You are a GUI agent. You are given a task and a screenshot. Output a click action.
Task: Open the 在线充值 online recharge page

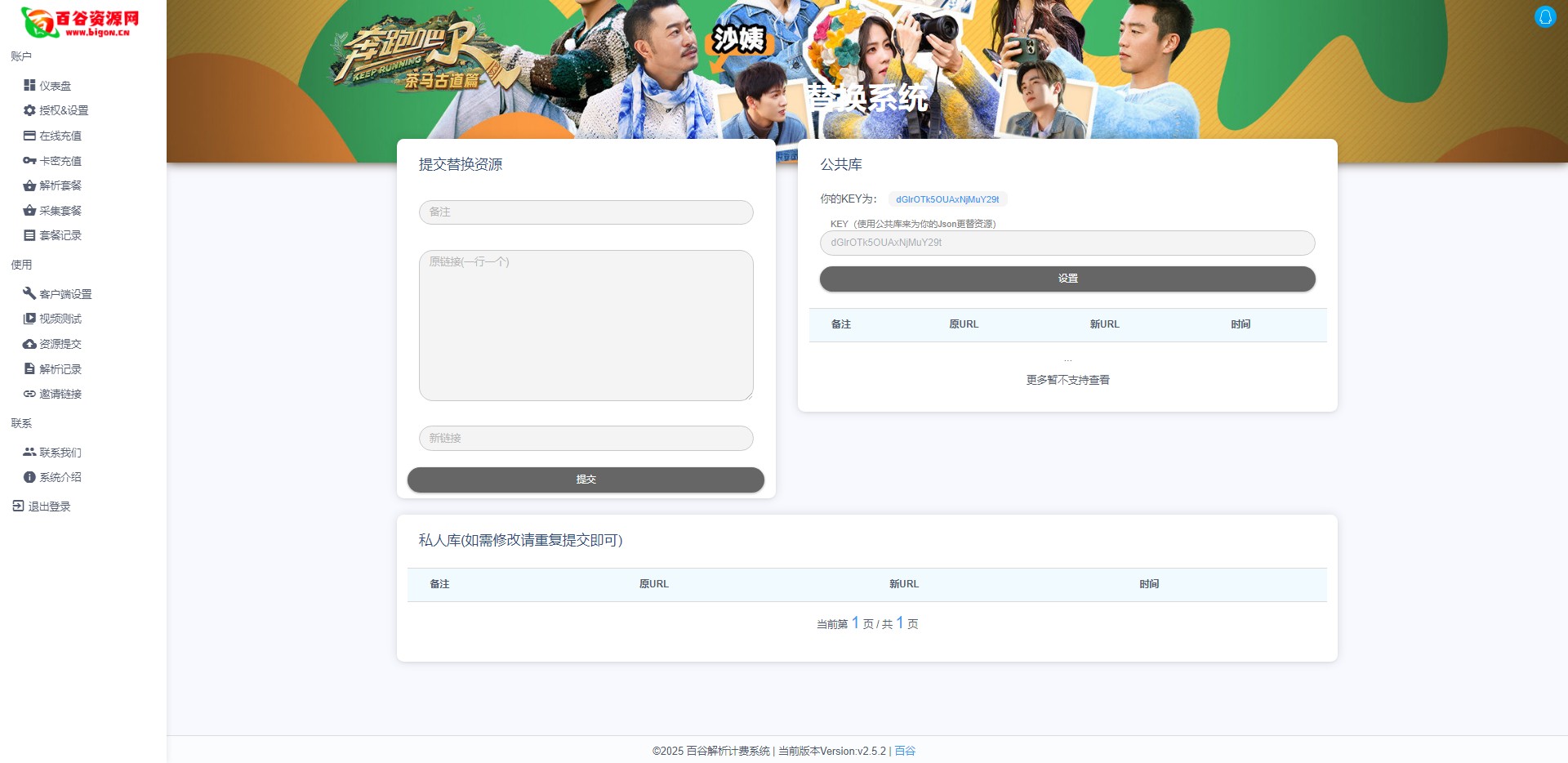59,136
